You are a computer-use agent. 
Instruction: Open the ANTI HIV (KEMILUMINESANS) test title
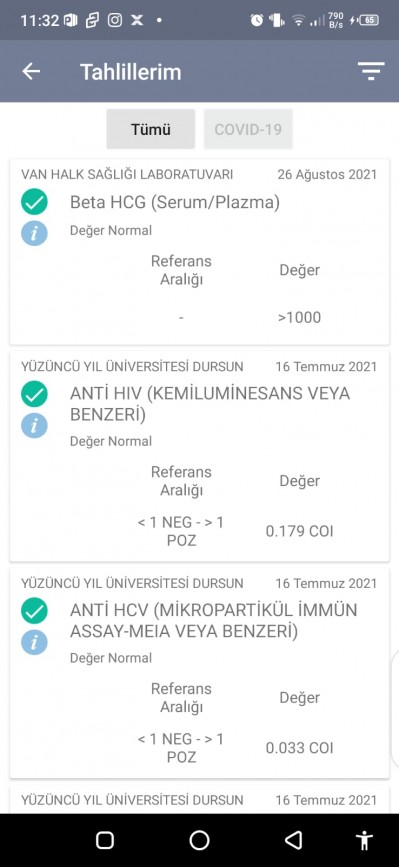pos(210,404)
